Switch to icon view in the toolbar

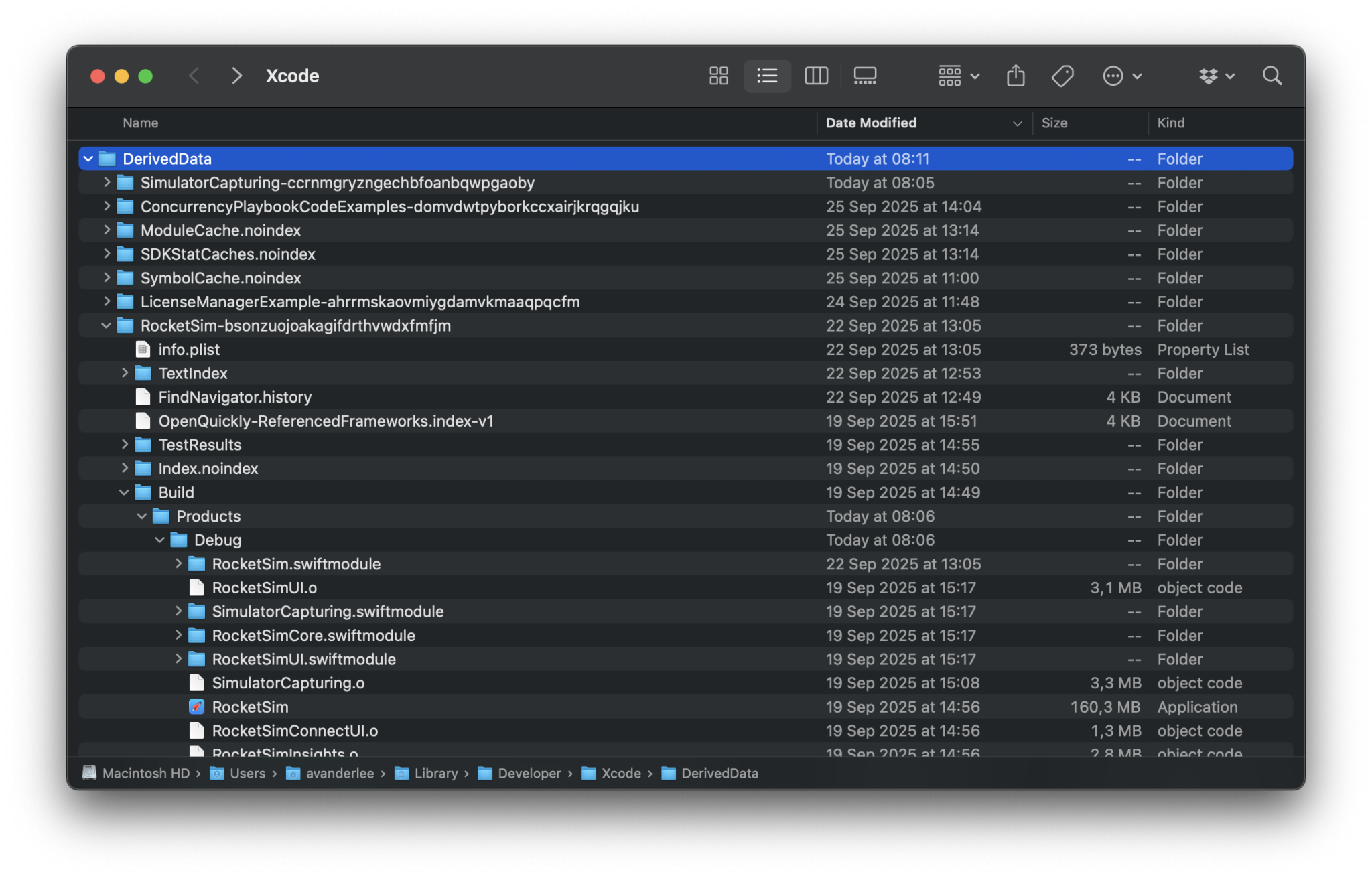(718, 76)
